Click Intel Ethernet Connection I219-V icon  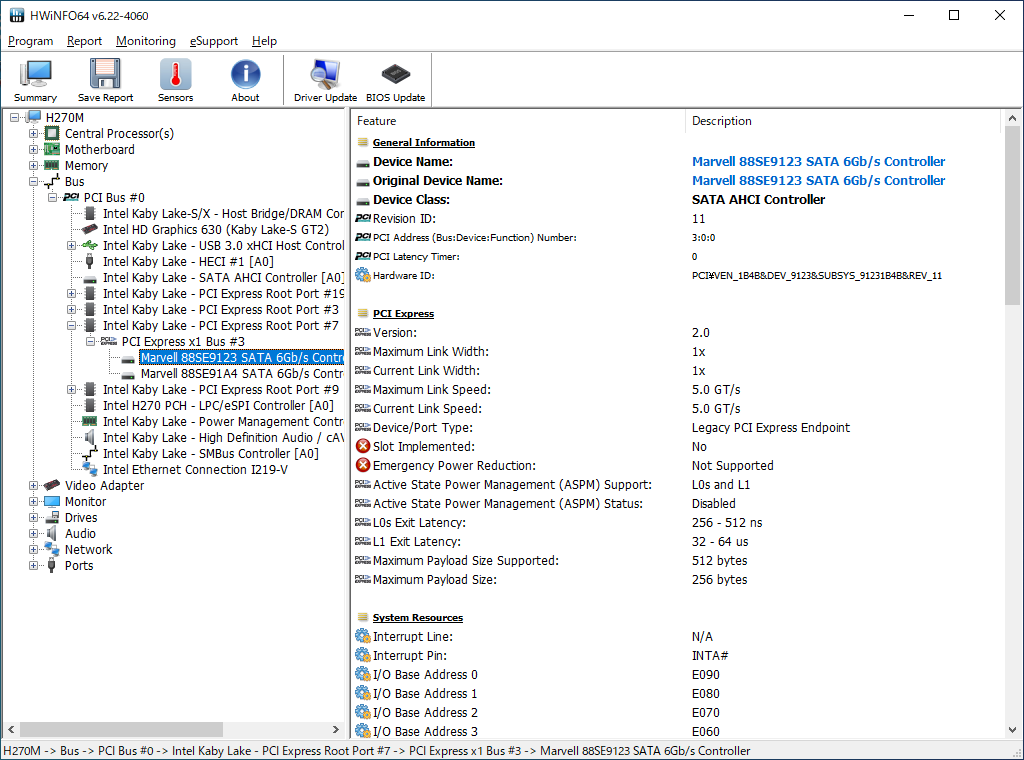point(89,469)
